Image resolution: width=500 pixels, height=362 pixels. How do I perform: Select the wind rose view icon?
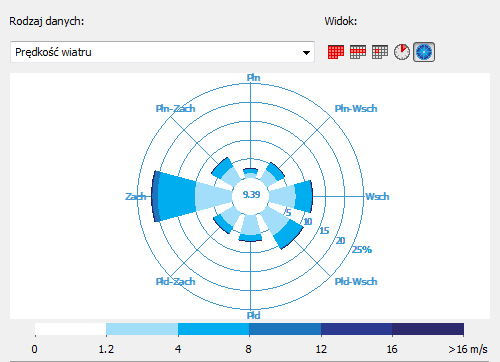pos(424,52)
